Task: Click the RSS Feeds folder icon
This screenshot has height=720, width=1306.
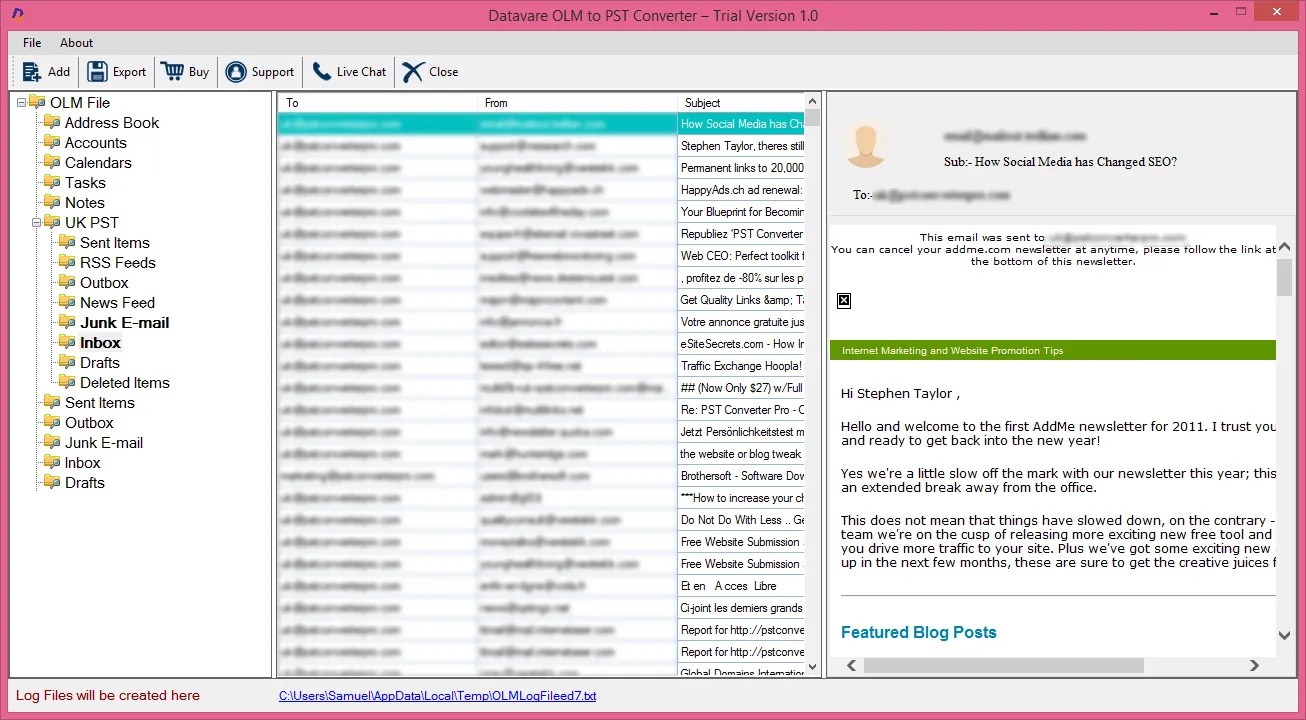Action: [x=67, y=262]
